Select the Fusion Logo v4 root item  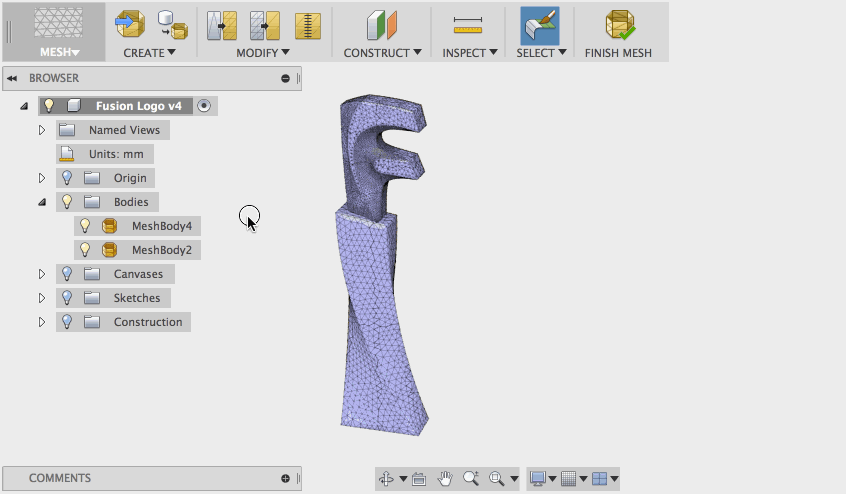pos(139,106)
